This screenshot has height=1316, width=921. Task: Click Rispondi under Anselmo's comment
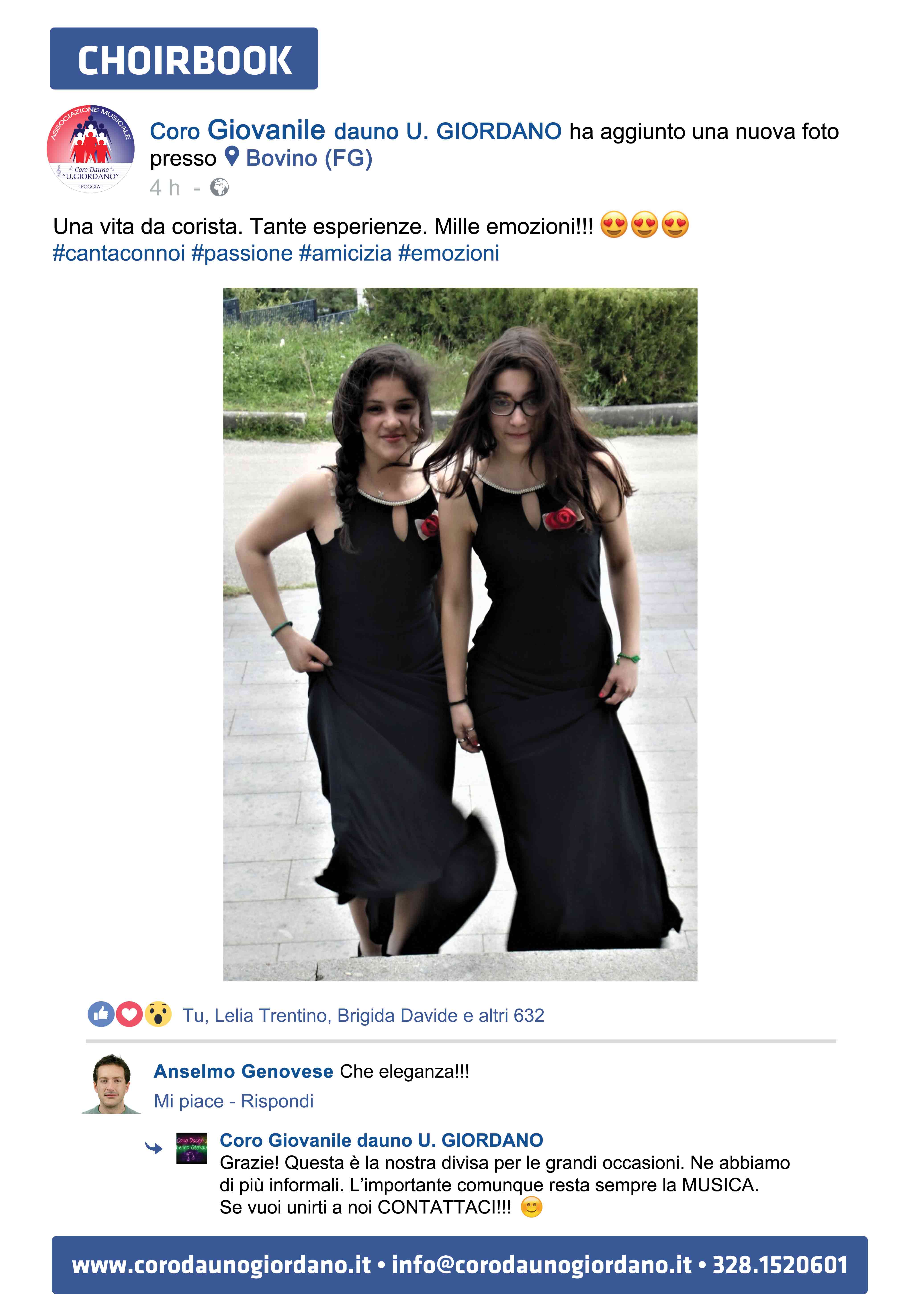277,1101
